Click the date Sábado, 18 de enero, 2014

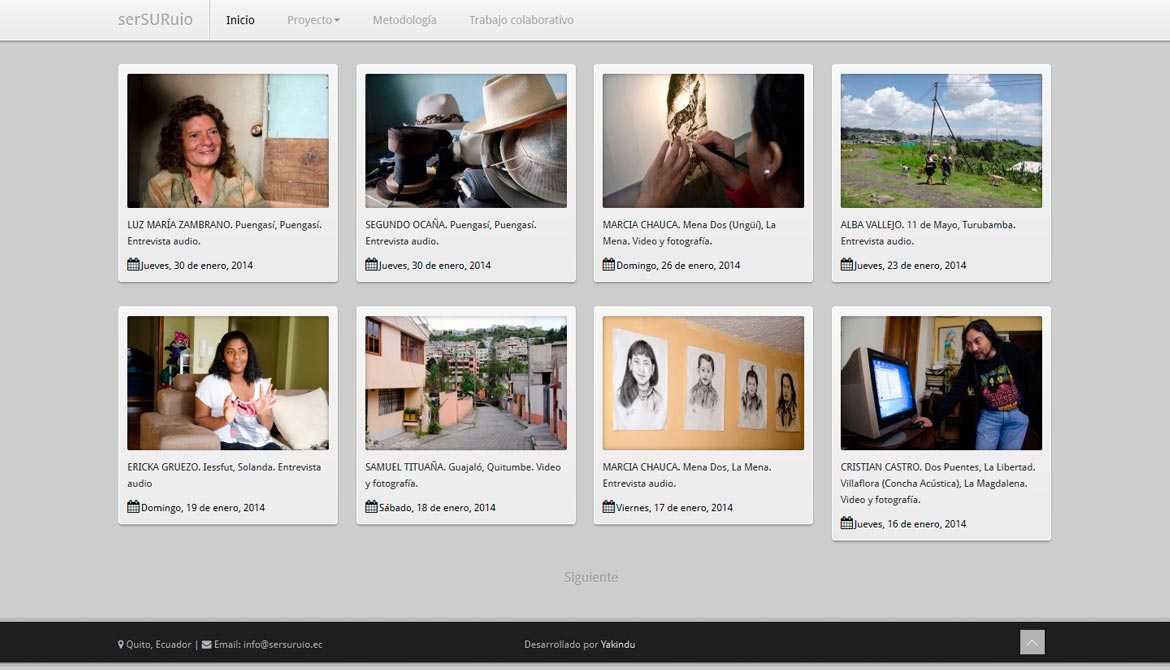coord(437,507)
